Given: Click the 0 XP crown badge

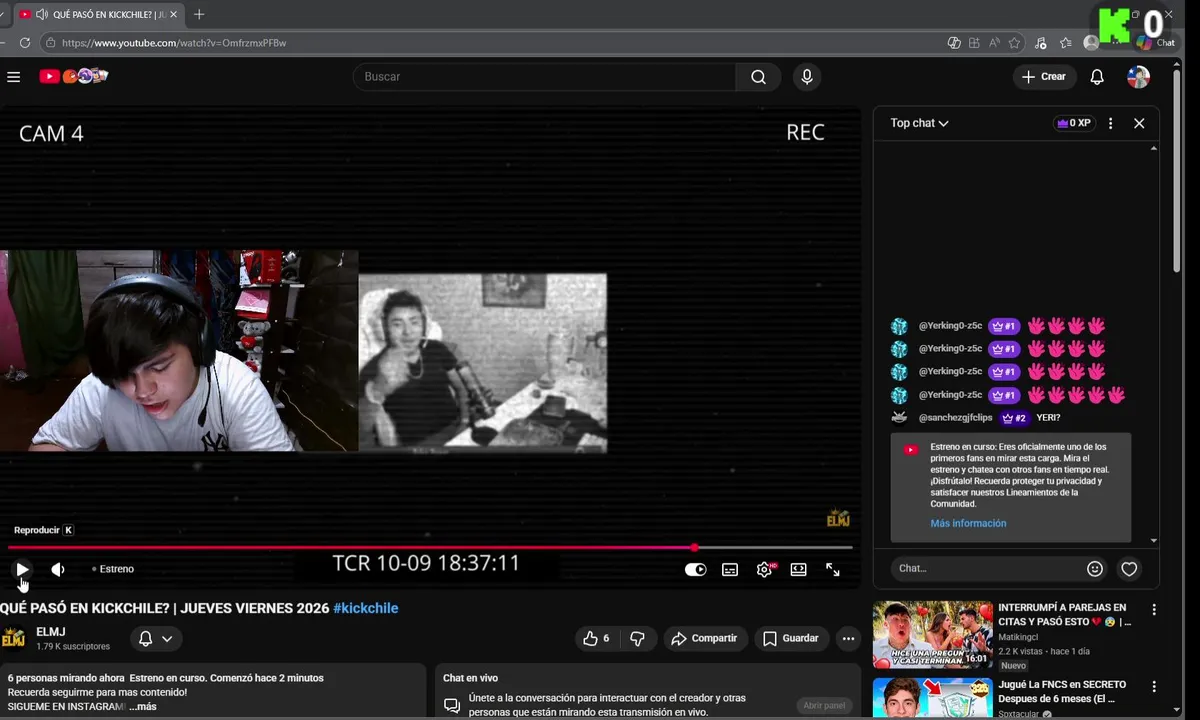Looking at the screenshot, I should (x=1074, y=123).
